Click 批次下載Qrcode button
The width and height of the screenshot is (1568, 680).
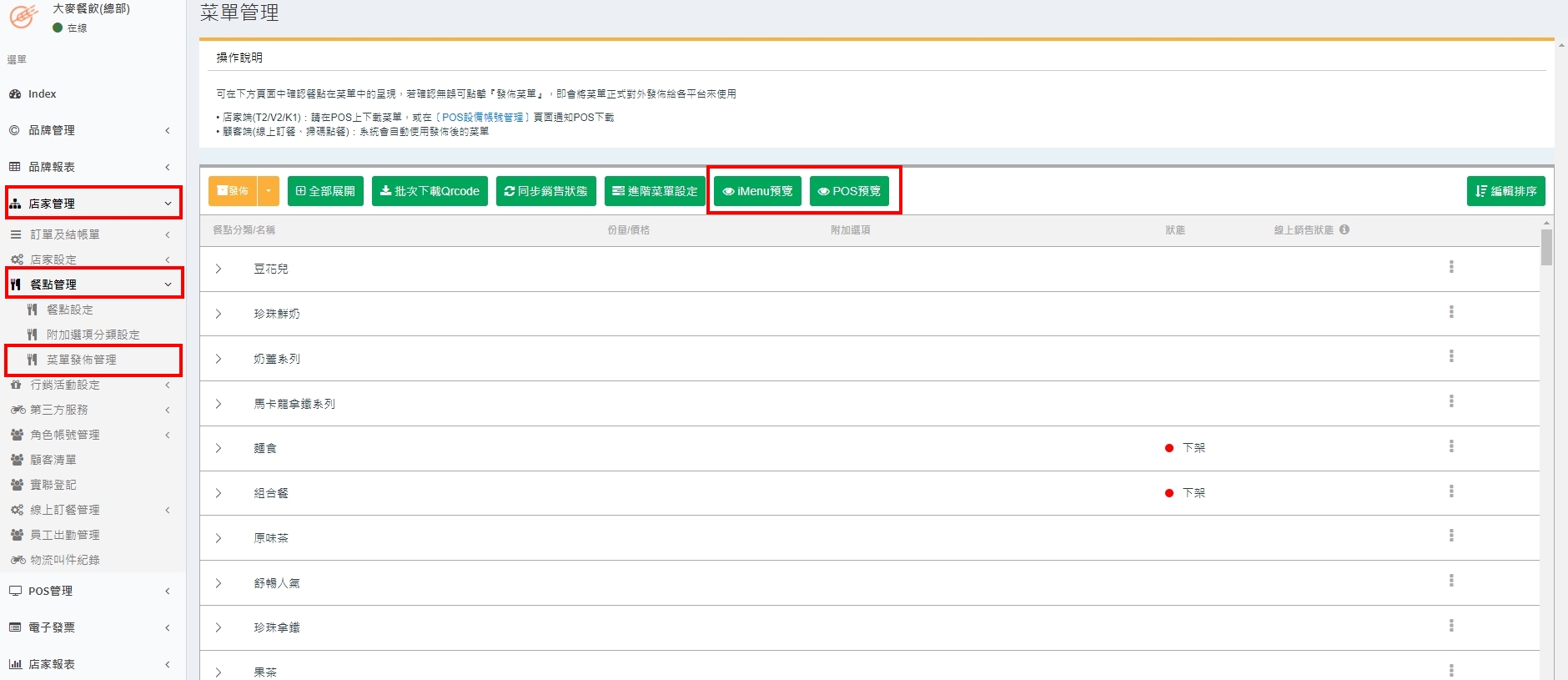430,191
